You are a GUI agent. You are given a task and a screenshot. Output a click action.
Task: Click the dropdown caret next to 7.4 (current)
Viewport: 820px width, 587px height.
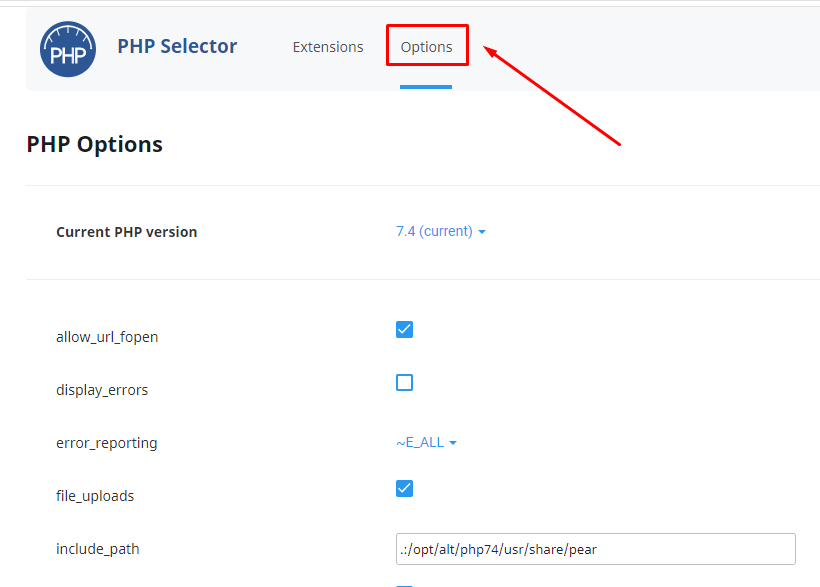tap(481, 231)
